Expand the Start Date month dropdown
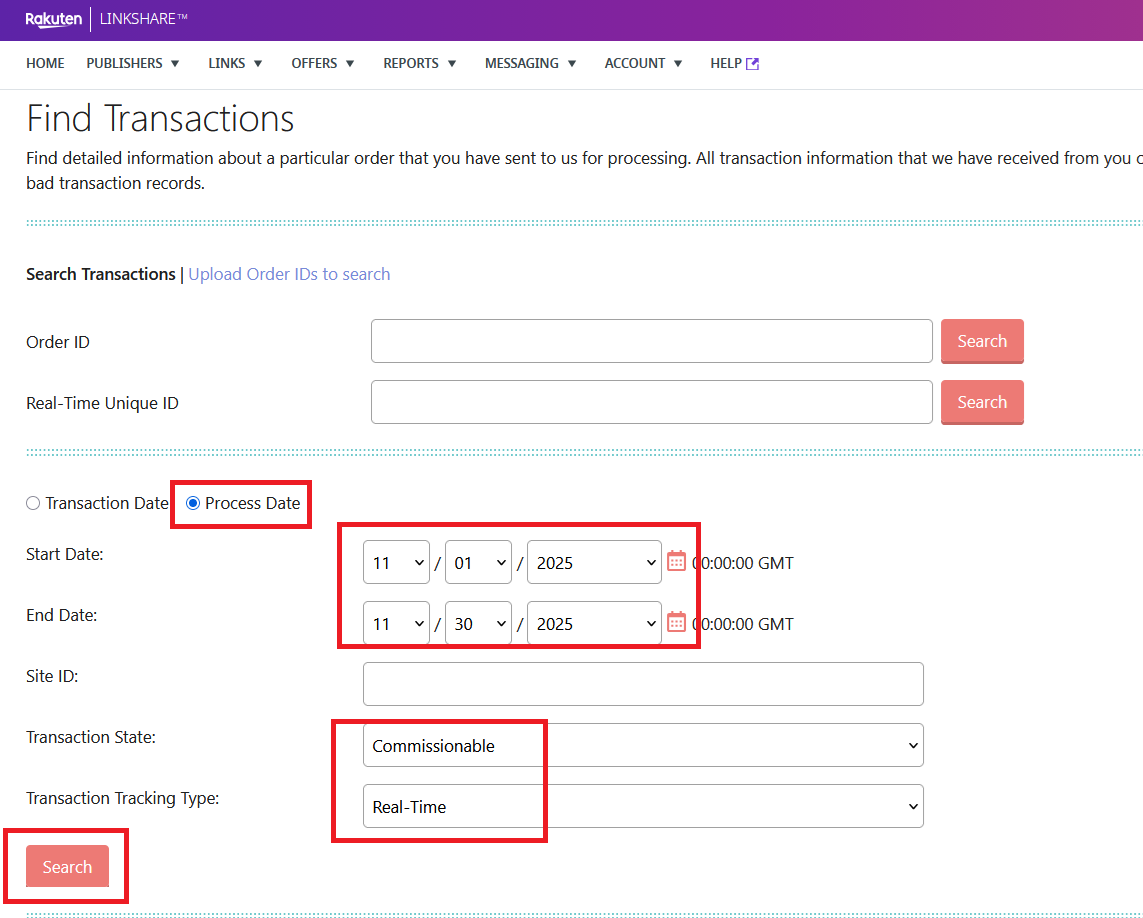The image size is (1143, 918). 396,563
